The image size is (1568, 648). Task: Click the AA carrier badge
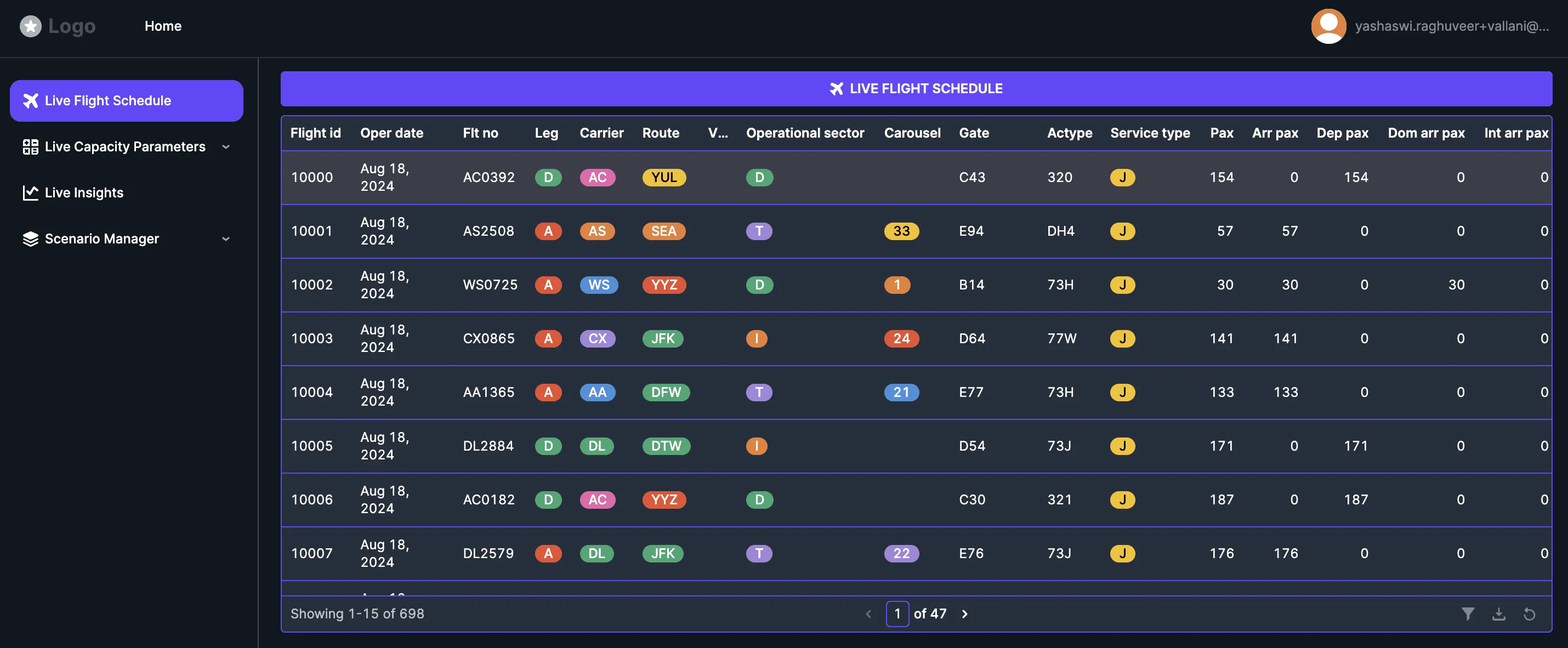click(x=597, y=393)
